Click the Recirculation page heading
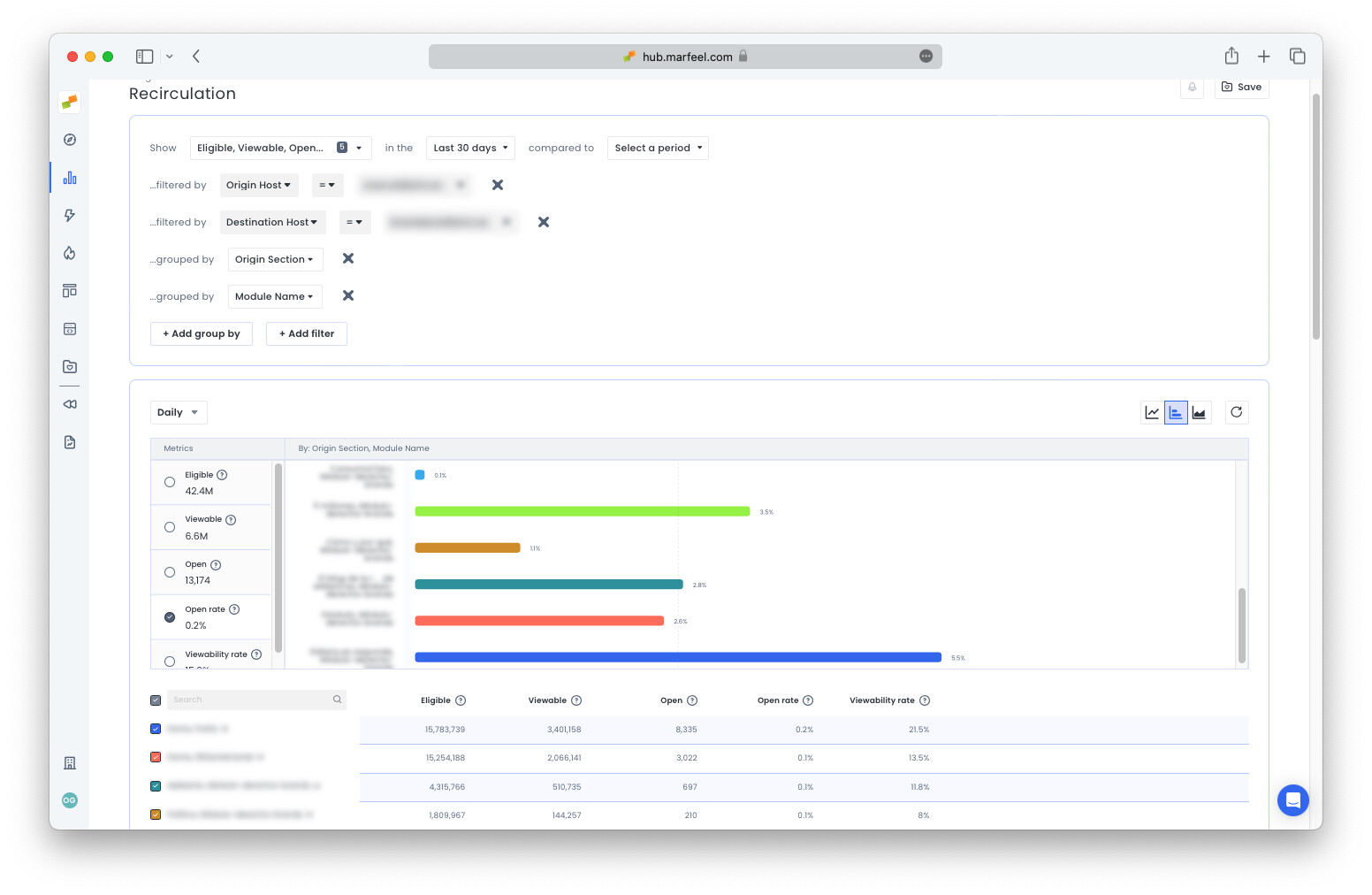Image resolution: width=1372 pixels, height=895 pixels. tap(182, 94)
